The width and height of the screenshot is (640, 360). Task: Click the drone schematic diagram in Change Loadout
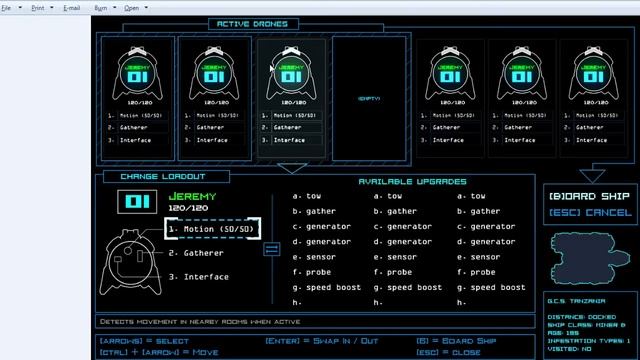click(x=131, y=262)
